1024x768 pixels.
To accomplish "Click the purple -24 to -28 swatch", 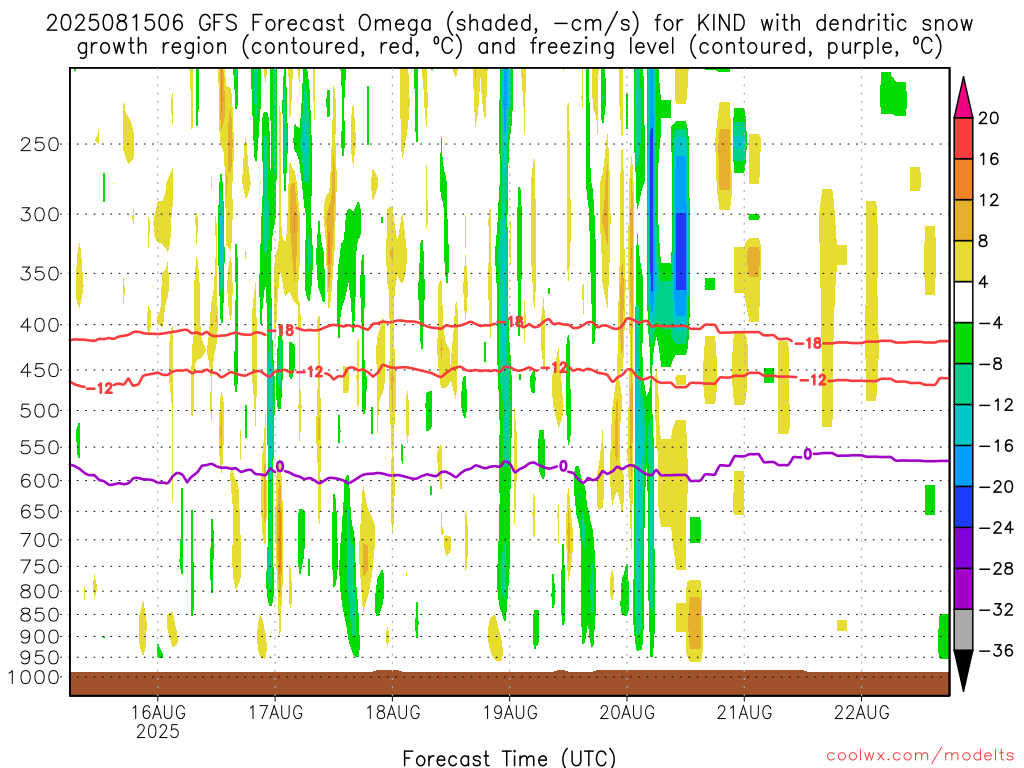I will coord(963,548).
